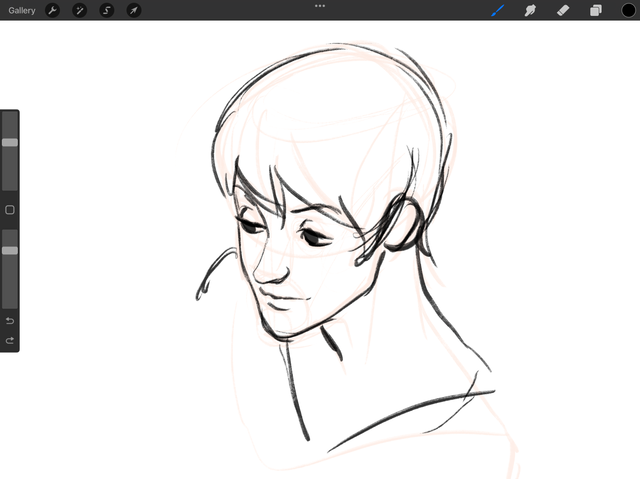Redo the last undone stroke
The height and width of the screenshot is (479, 640).
[10, 340]
